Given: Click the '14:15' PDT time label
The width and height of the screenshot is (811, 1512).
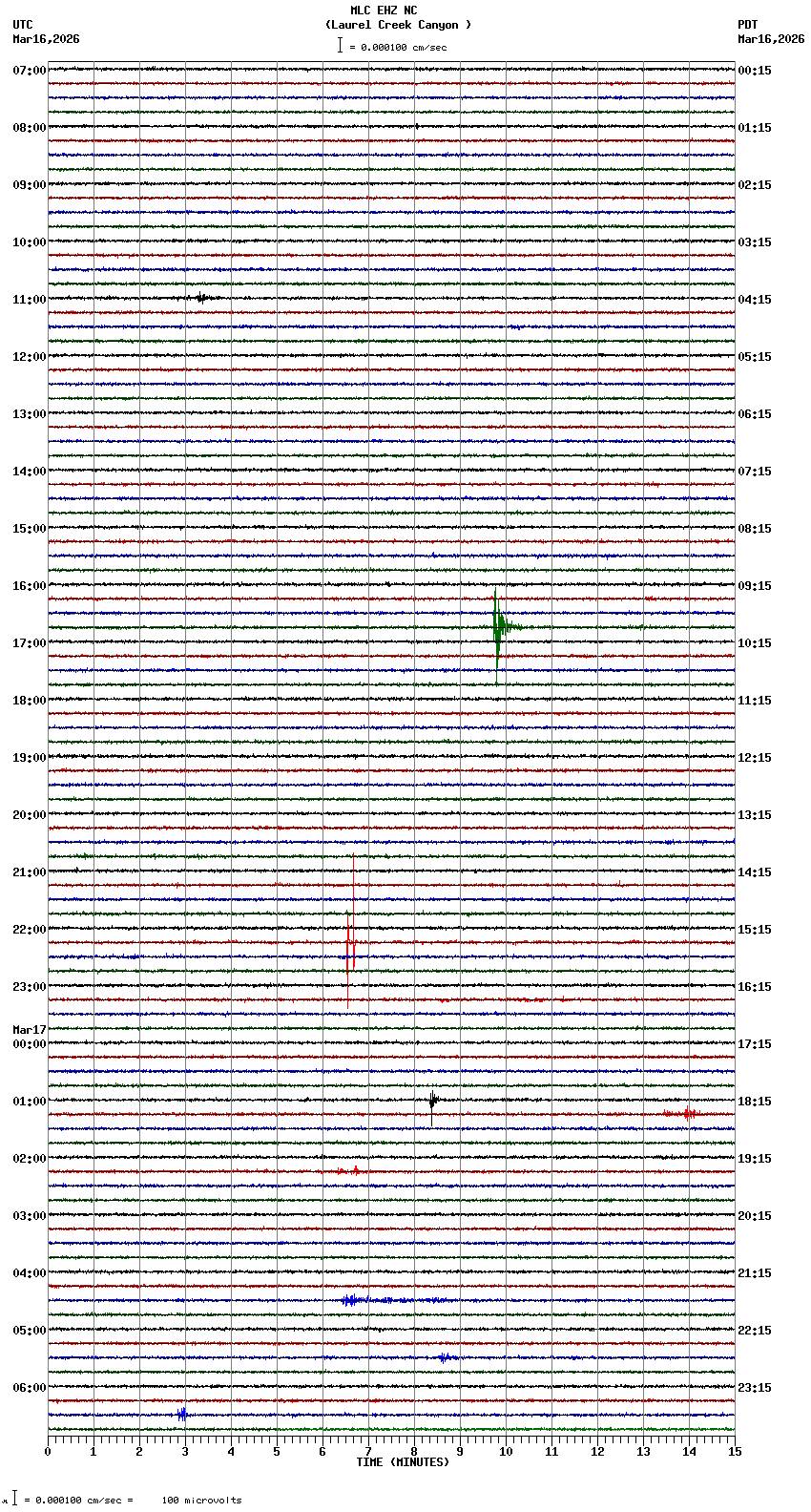Looking at the screenshot, I should click(x=755, y=872).
